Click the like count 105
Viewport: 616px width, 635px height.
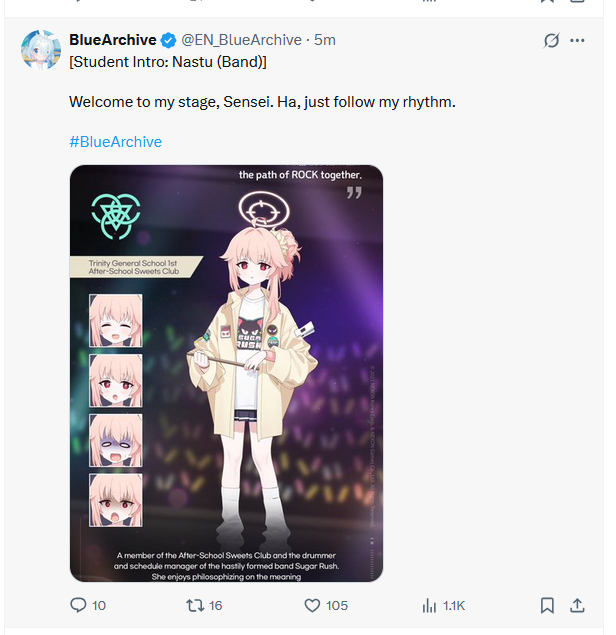point(337,605)
